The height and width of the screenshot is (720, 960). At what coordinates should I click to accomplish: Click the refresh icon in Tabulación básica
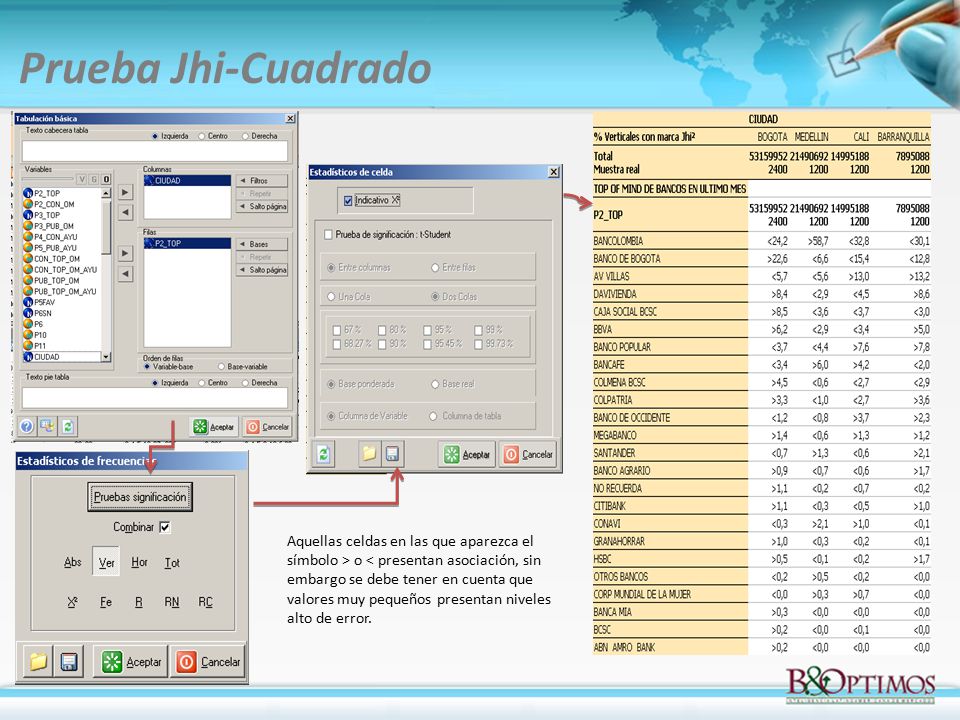(67, 426)
